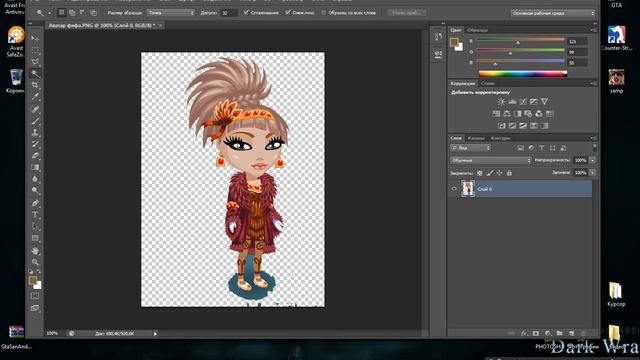Choose Add to selection mode
640x360 pixels.
(72, 13)
